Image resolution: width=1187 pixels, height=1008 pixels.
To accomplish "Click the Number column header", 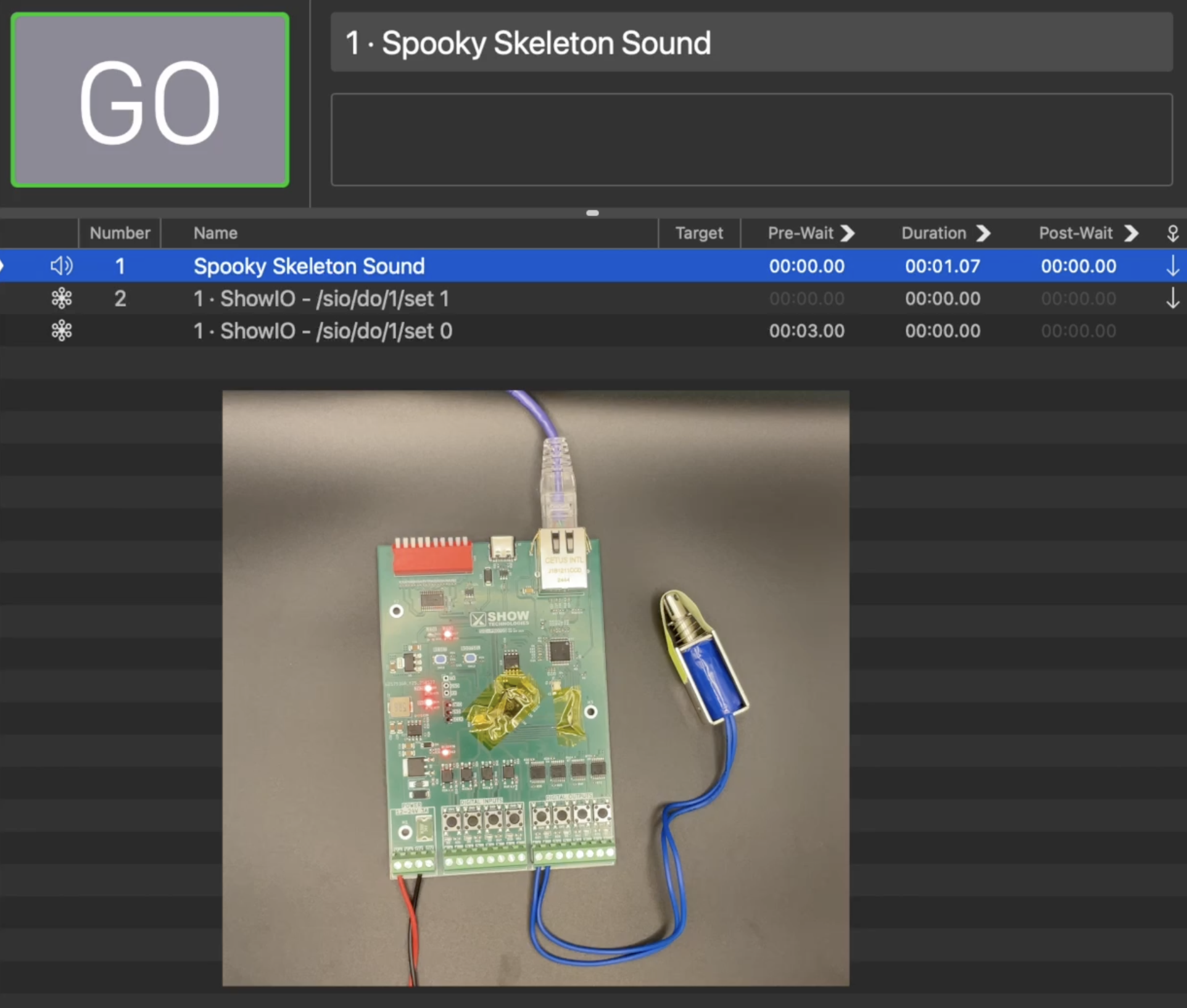I will [120, 233].
